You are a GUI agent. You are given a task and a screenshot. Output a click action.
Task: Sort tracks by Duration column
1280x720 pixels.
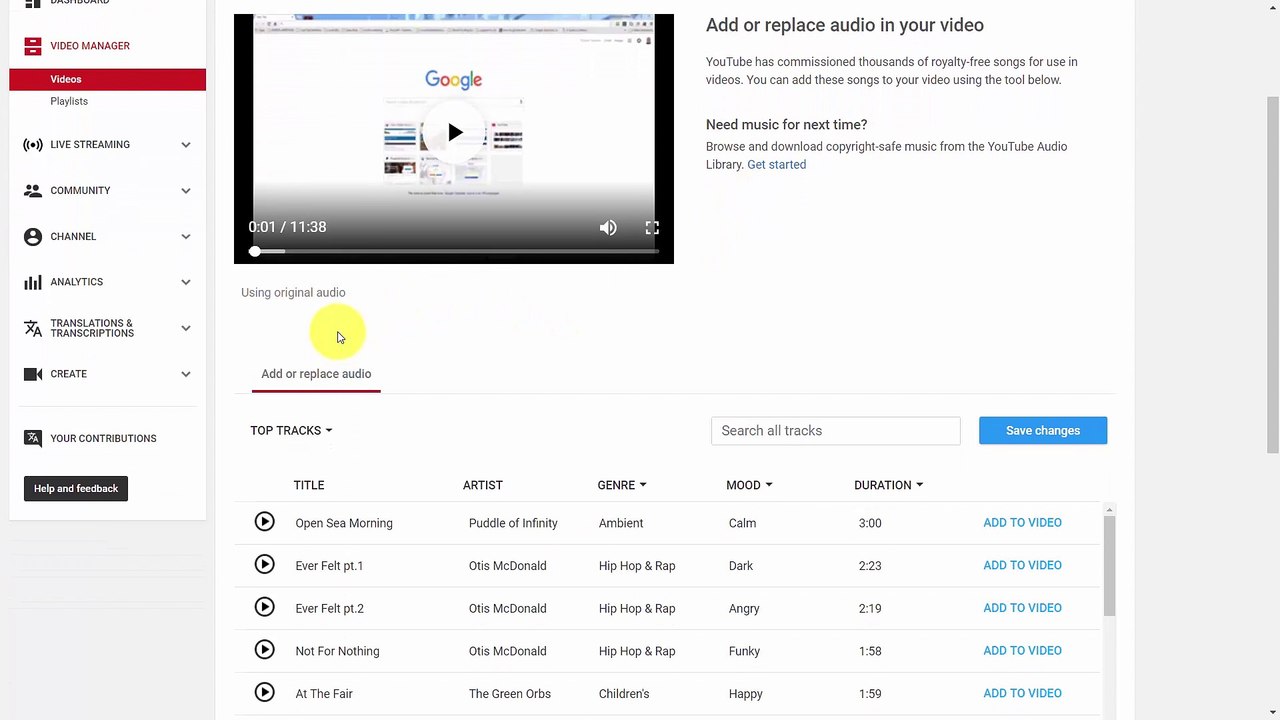(888, 485)
